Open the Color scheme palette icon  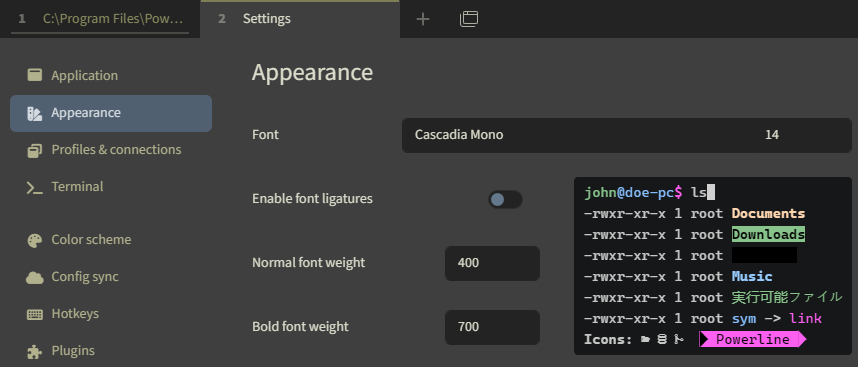34,241
